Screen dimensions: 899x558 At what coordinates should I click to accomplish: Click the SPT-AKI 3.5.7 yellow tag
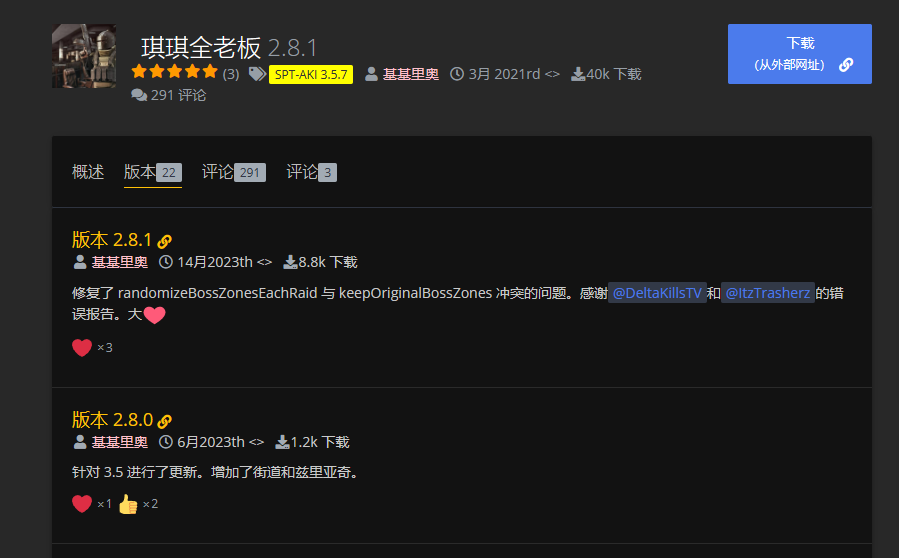[x=310, y=74]
